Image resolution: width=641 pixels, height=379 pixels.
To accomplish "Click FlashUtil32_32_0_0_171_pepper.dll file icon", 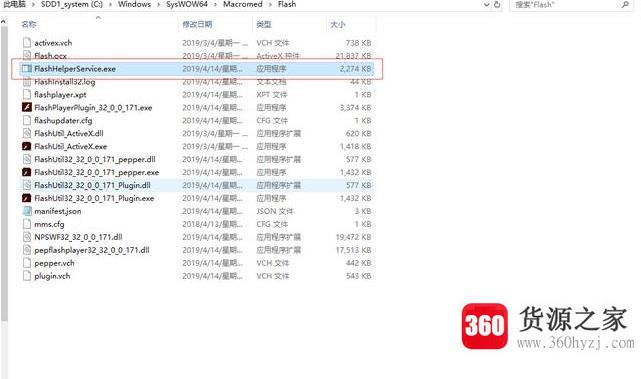I will (x=27, y=159).
